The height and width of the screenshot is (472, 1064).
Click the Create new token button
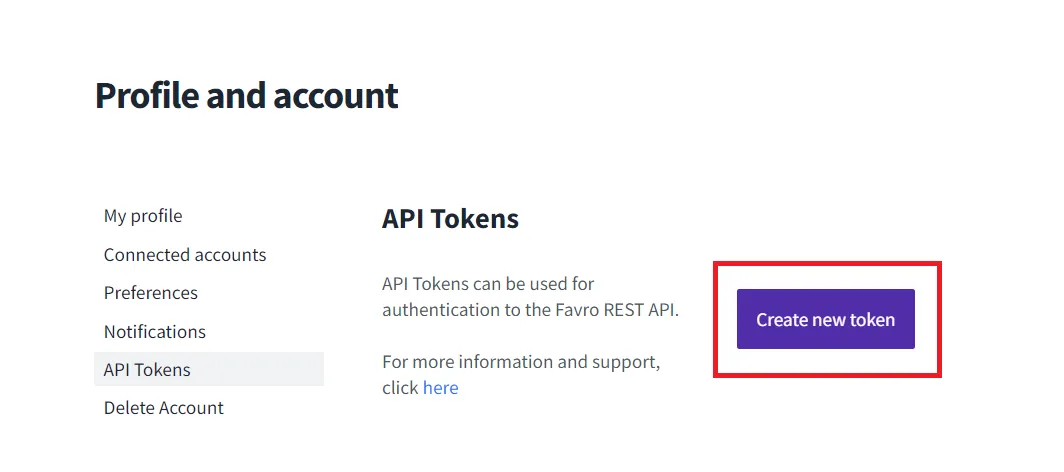825,320
